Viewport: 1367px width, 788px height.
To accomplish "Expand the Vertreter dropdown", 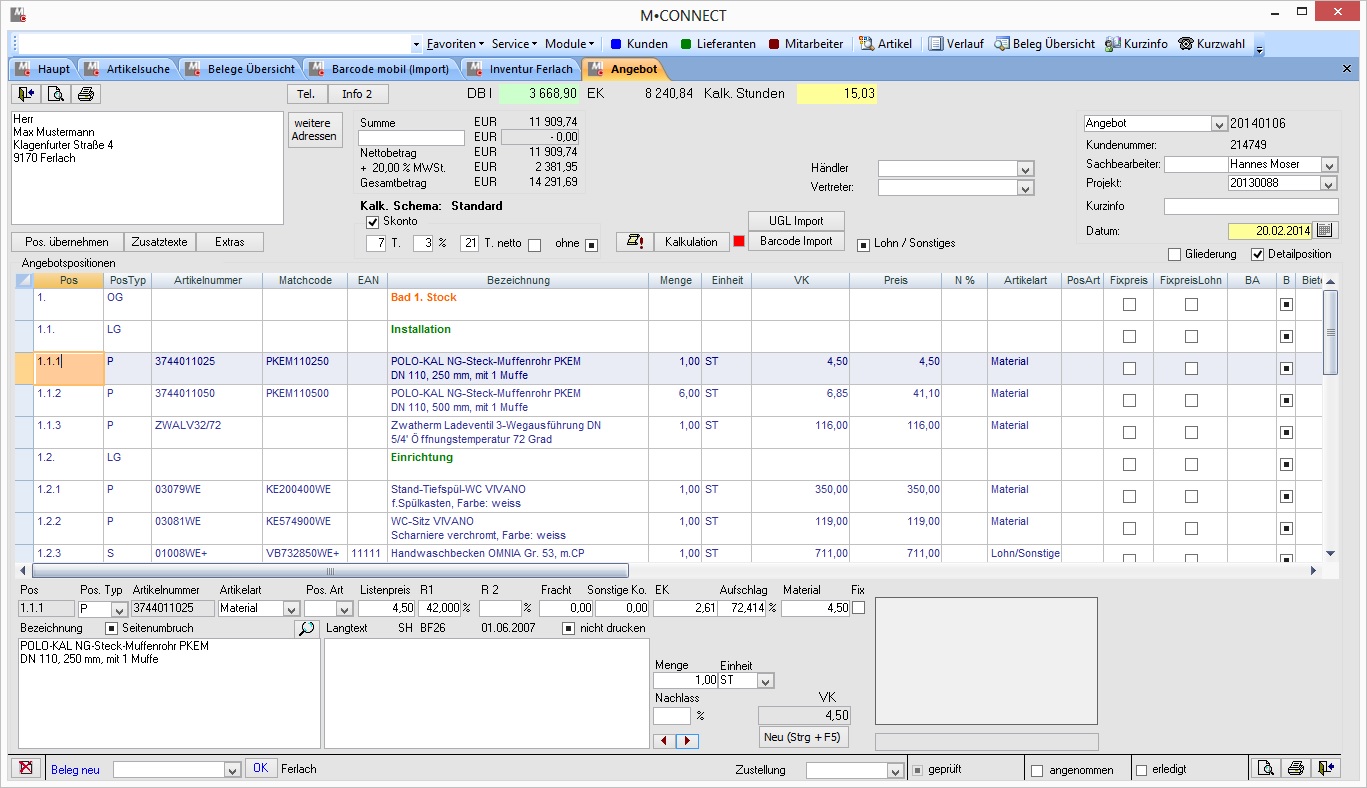I will pos(1025,188).
